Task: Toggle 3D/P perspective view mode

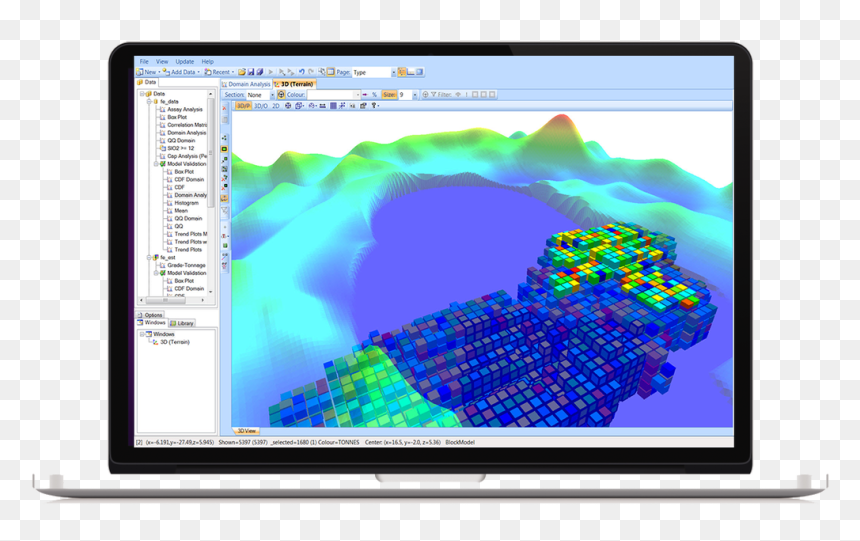Action: [243, 106]
